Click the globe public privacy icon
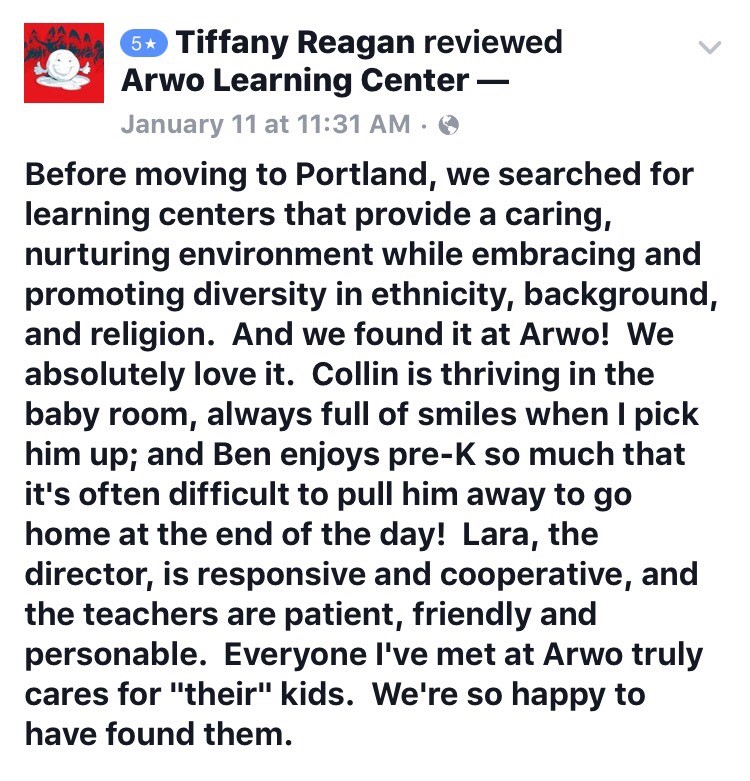The width and height of the screenshot is (750, 781). [x=448, y=125]
